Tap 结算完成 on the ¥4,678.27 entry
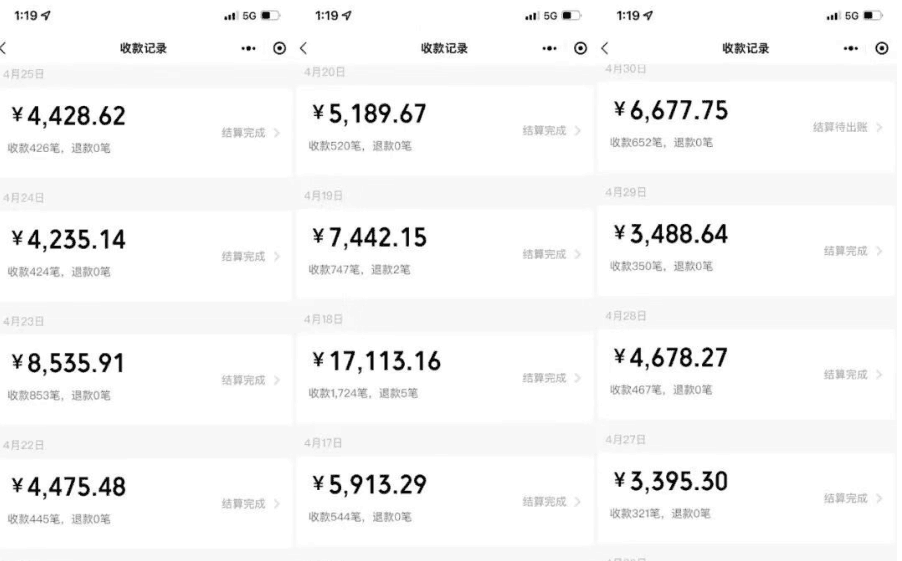 coord(846,375)
